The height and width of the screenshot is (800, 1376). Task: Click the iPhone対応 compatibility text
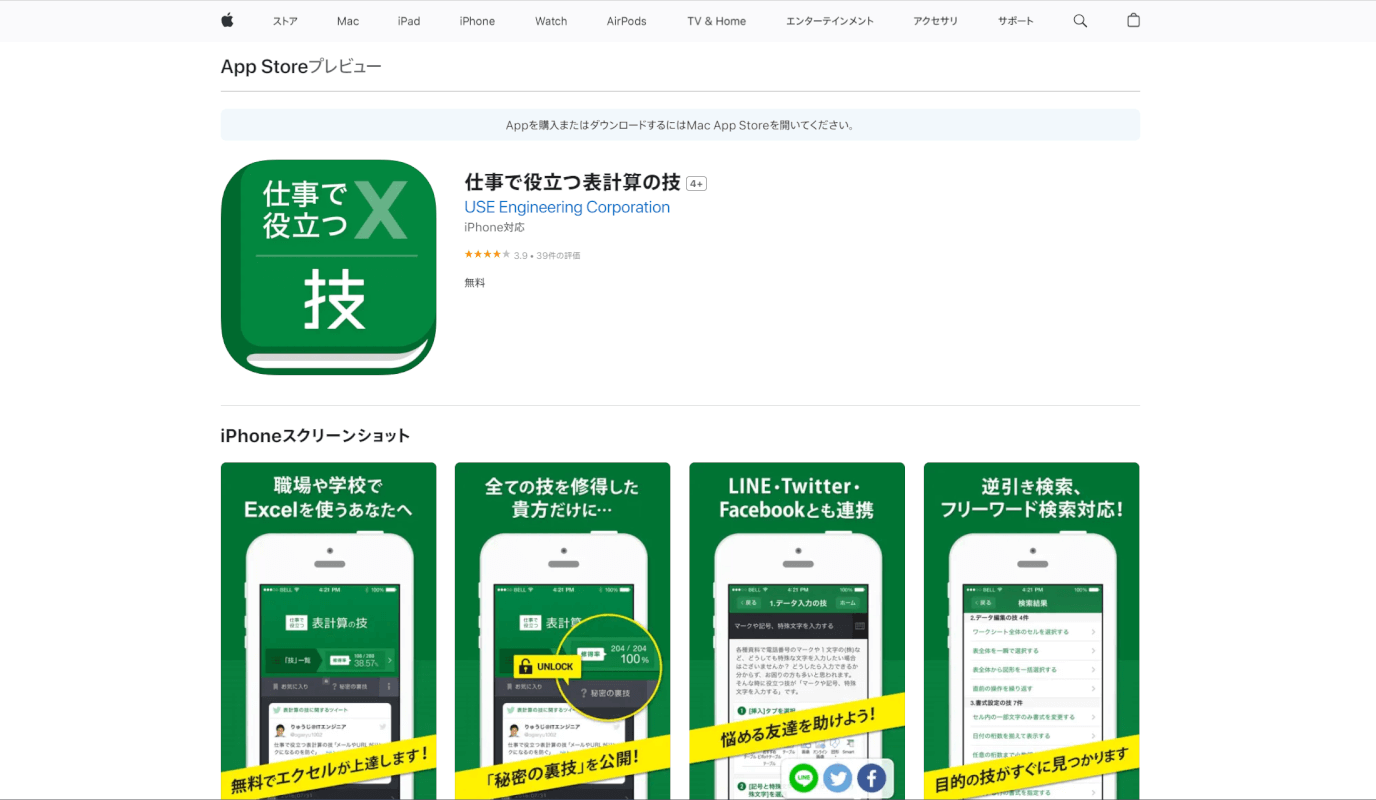pyautogui.click(x=494, y=228)
